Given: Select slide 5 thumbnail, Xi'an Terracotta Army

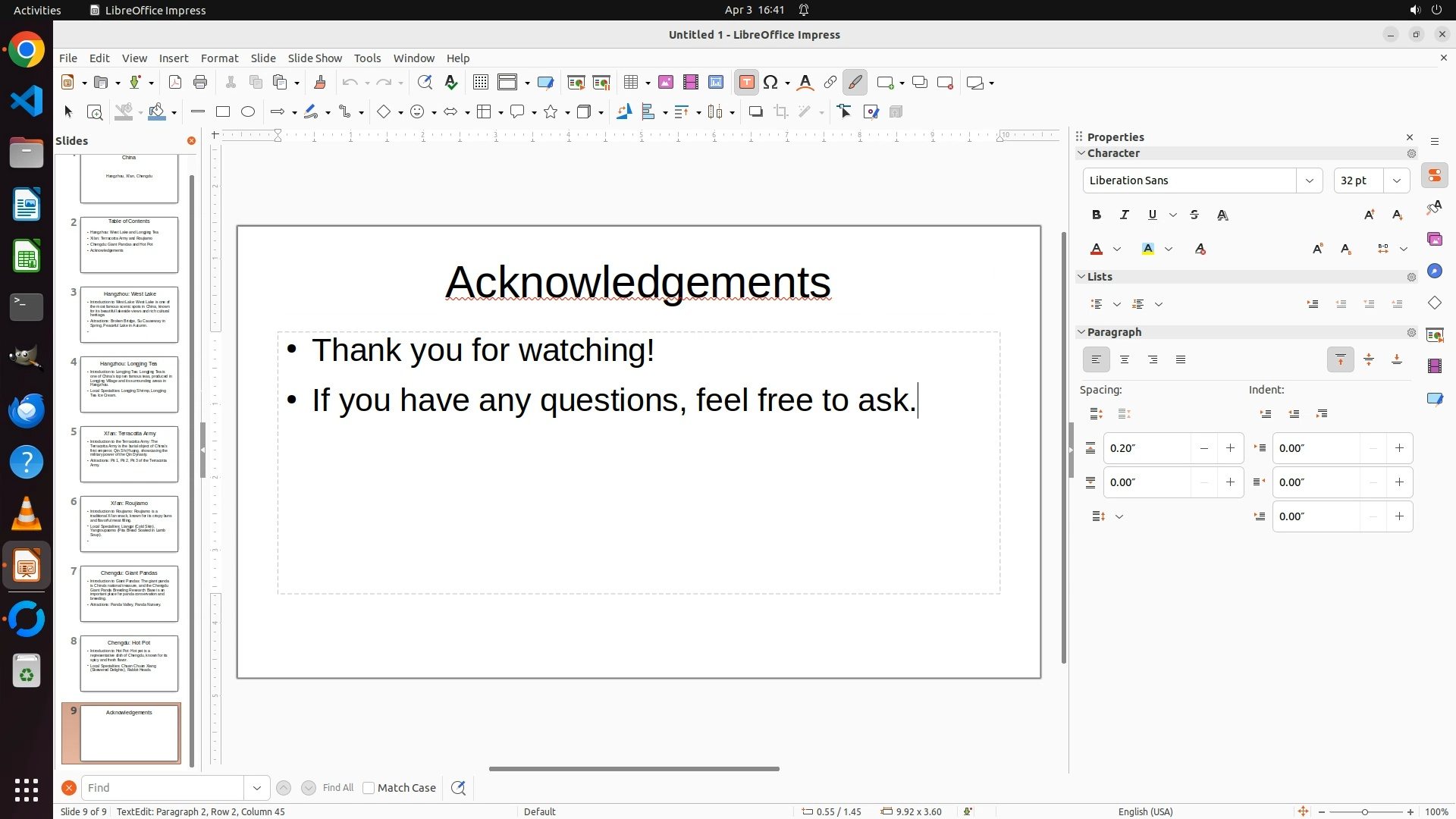Looking at the screenshot, I should click(129, 454).
